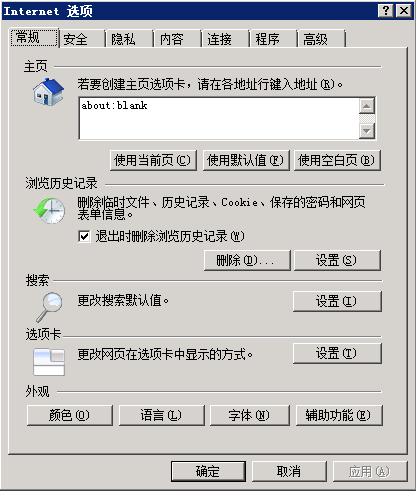Click the question mark help icon in title bar

(x=386, y=11)
